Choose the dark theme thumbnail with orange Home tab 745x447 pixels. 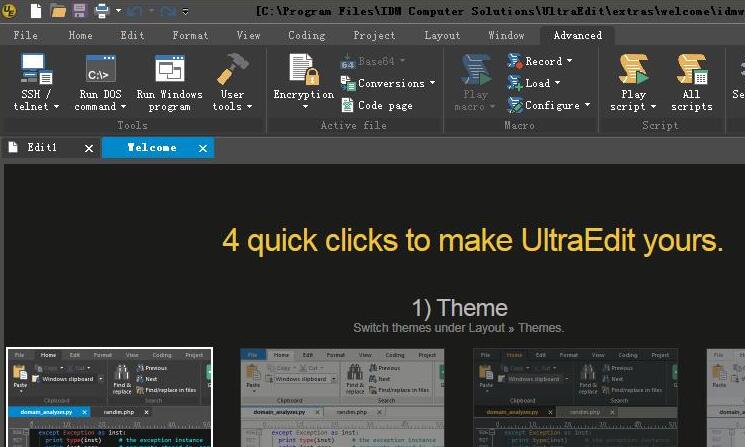click(x=575, y=398)
